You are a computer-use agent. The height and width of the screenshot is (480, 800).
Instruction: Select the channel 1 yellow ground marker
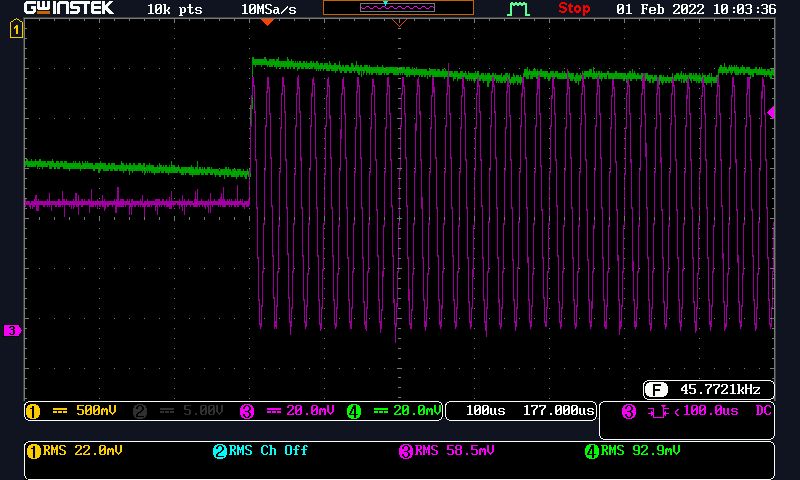point(16,29)
